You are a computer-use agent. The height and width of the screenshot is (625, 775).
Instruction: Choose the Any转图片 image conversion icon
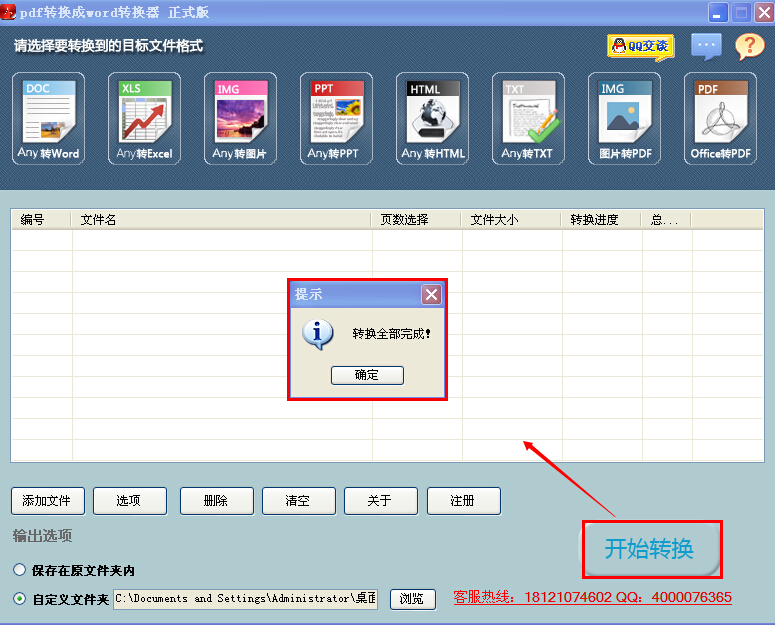240,119
